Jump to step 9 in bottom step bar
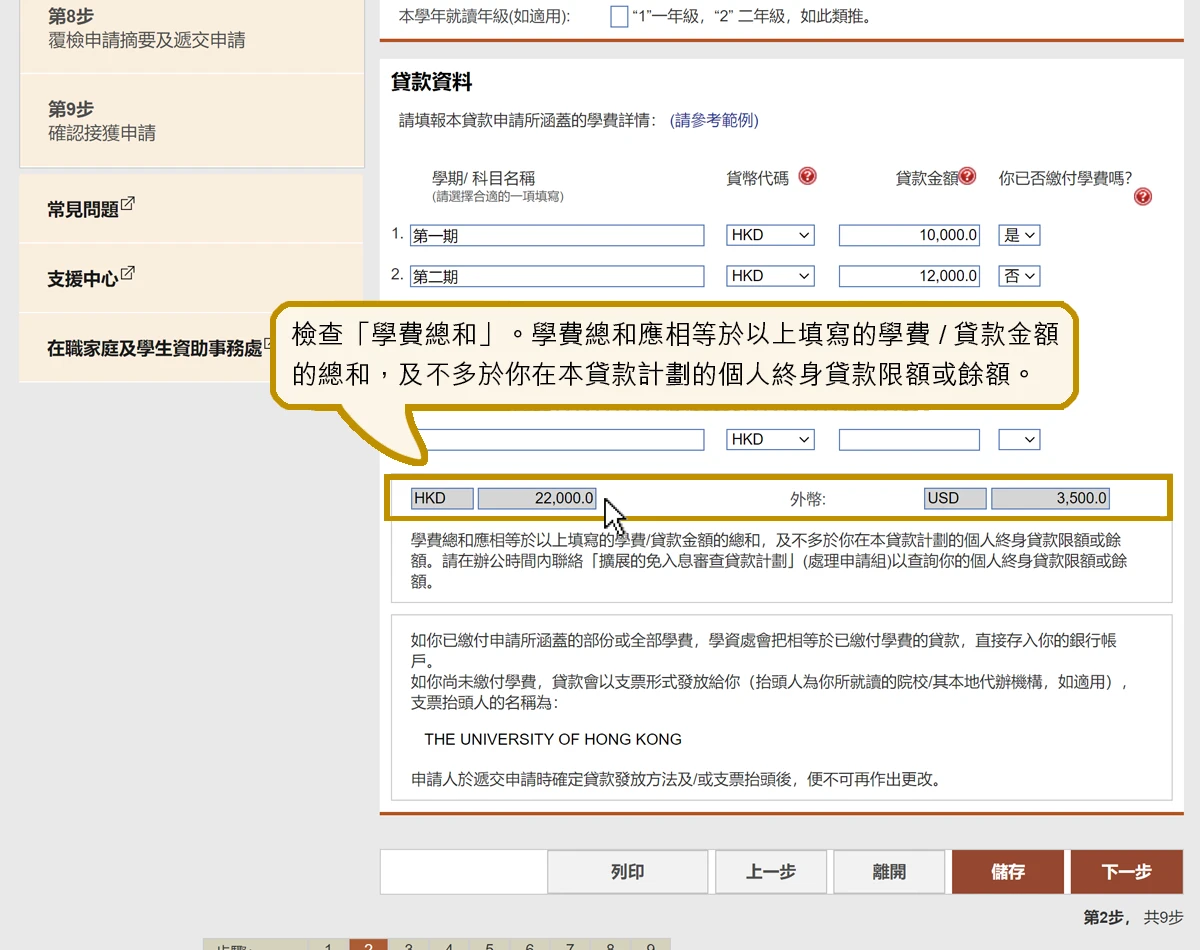This screenshot has height=950, width=1200. [x=650, y=945]
